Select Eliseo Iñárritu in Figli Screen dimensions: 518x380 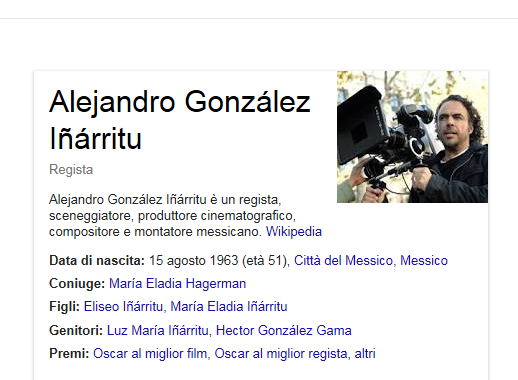click(123, 307)
